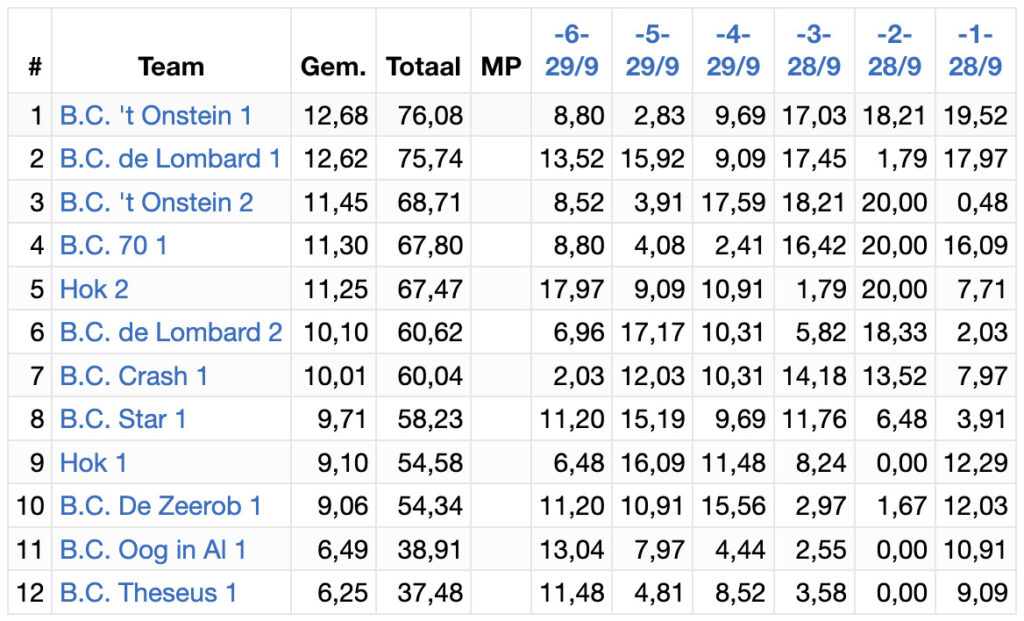Open the B.C. Oog in Al 1 link
The image size is (1024, 621).
pyautogui.click(x=153, y=550)
